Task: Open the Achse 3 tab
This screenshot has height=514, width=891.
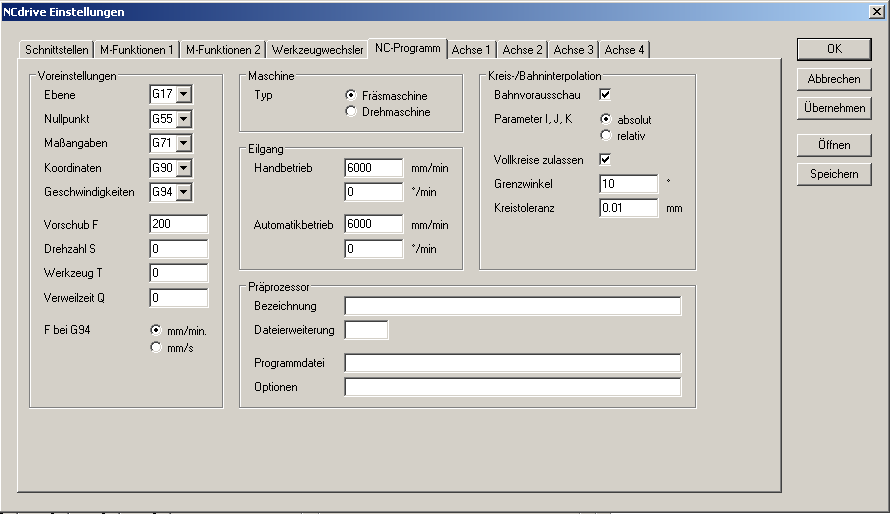Action: [x=573, y=50]
